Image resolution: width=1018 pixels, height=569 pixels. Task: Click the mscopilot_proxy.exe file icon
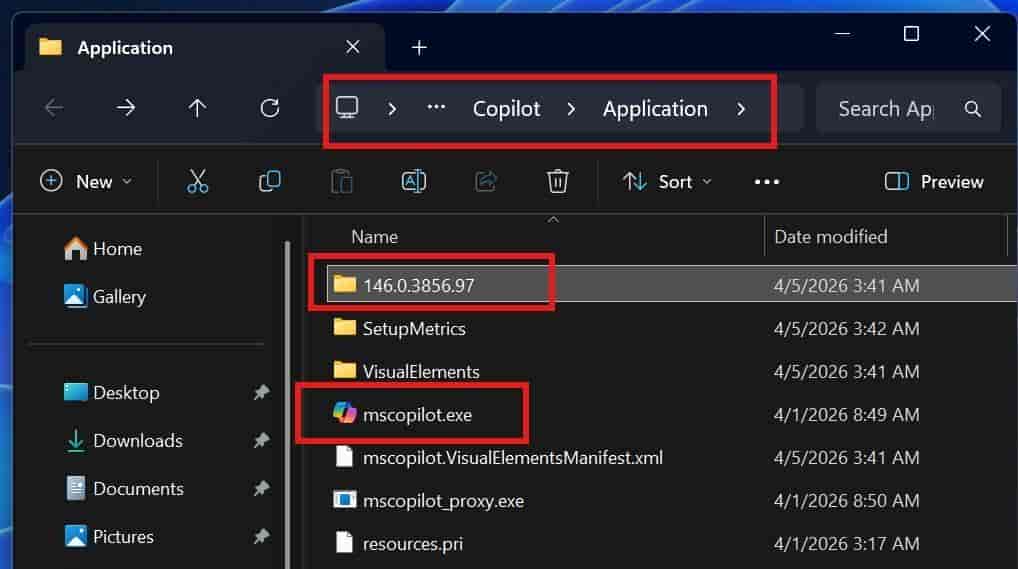point(344,499)
